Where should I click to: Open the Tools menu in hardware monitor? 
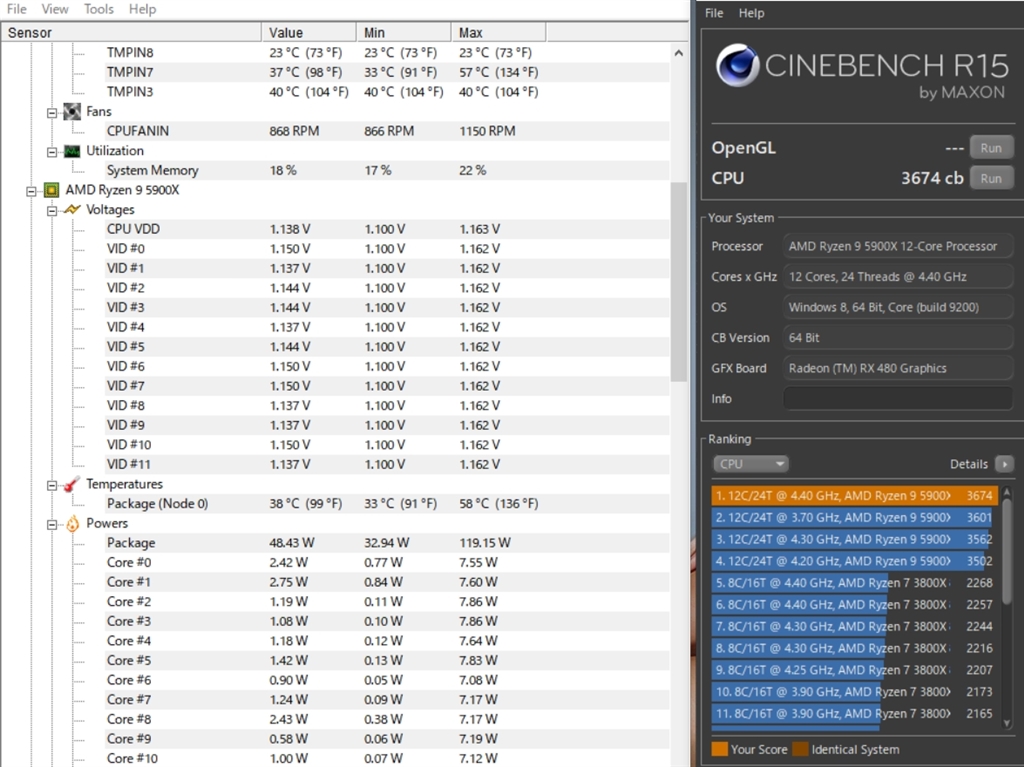click(x=99, y=9)
